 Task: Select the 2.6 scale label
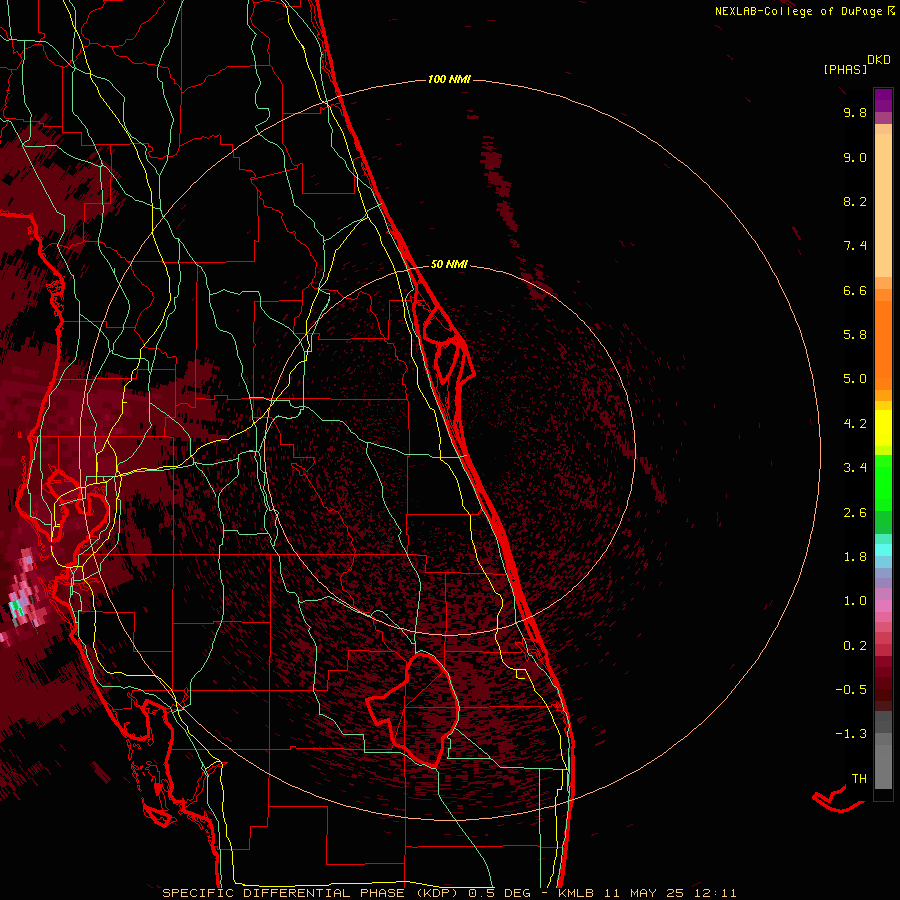coord(855,513)
